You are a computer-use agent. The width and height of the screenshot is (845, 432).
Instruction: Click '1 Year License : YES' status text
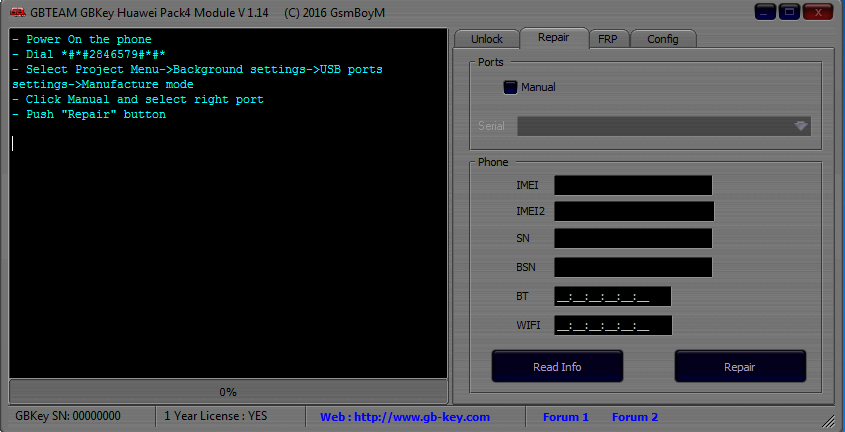[216, 416]
